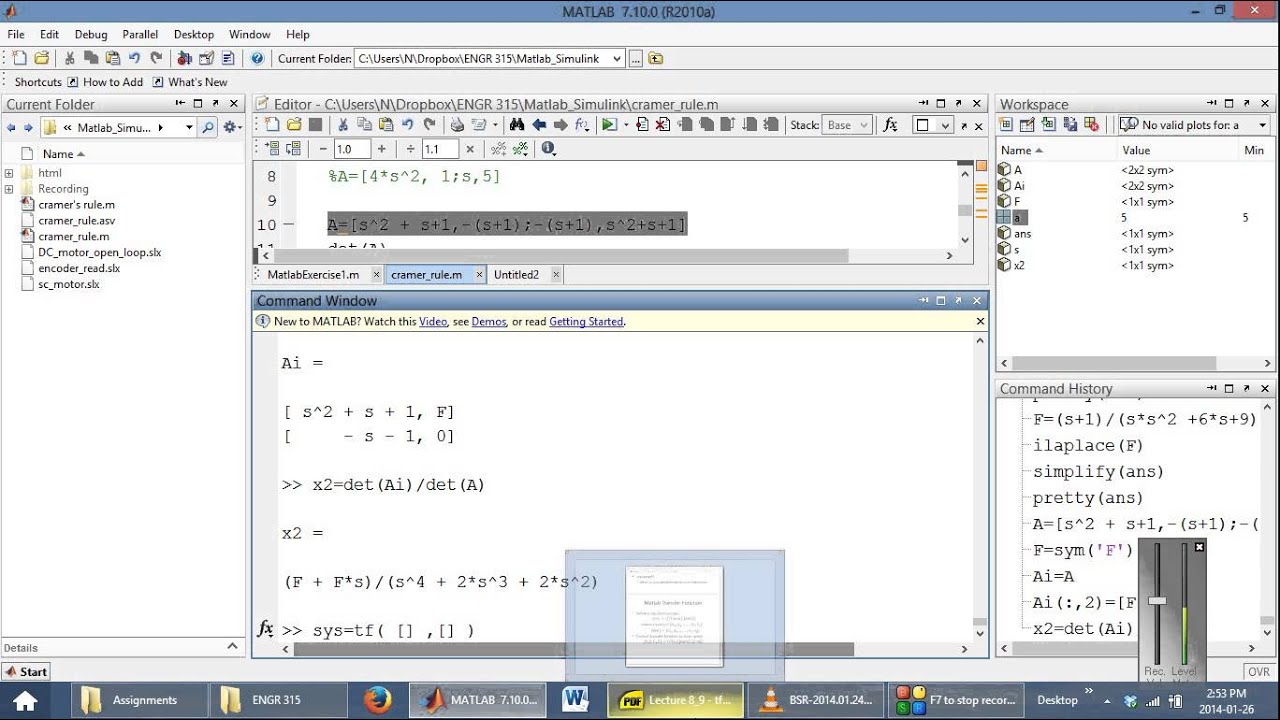Click the Show functions fx icon in the Editor toolbar
This screenshot has width=1280, height=720.
(x=581, y=125)
